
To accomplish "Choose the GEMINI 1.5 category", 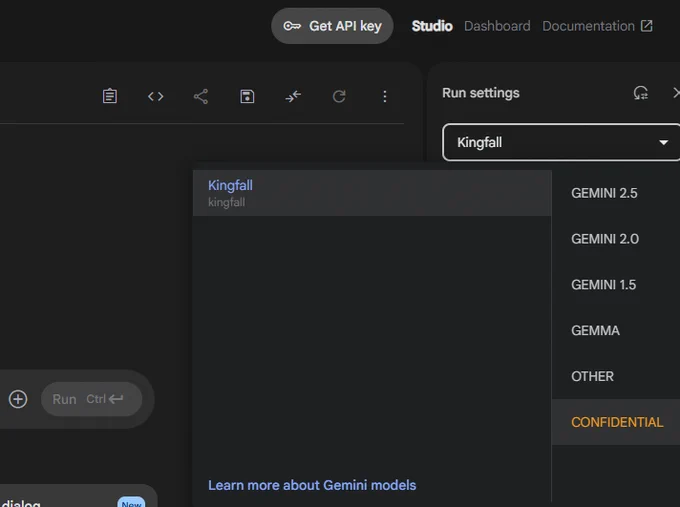I will pos(616,285).
